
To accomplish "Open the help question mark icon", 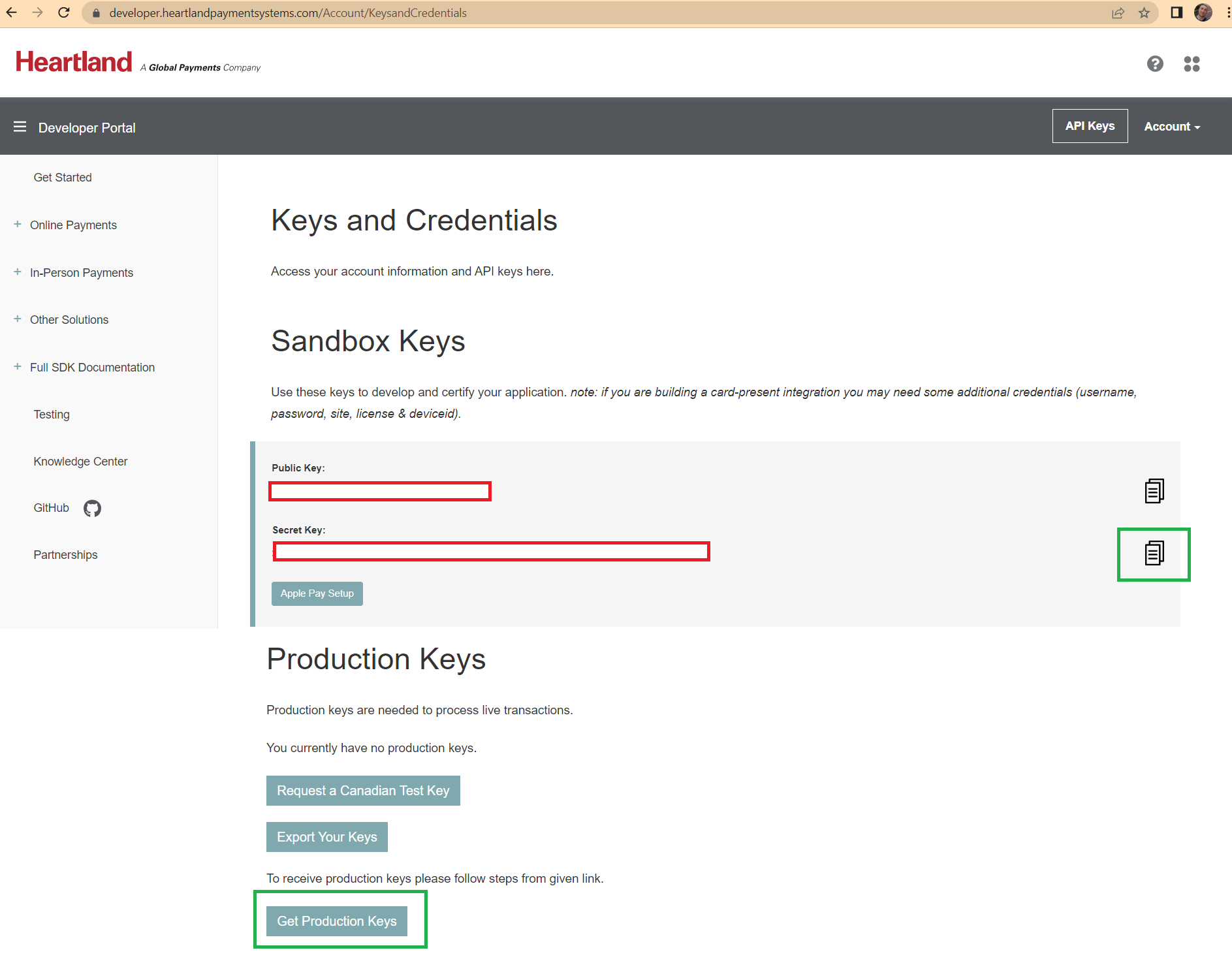I will pyautogui.click(x=1155, y=63).
